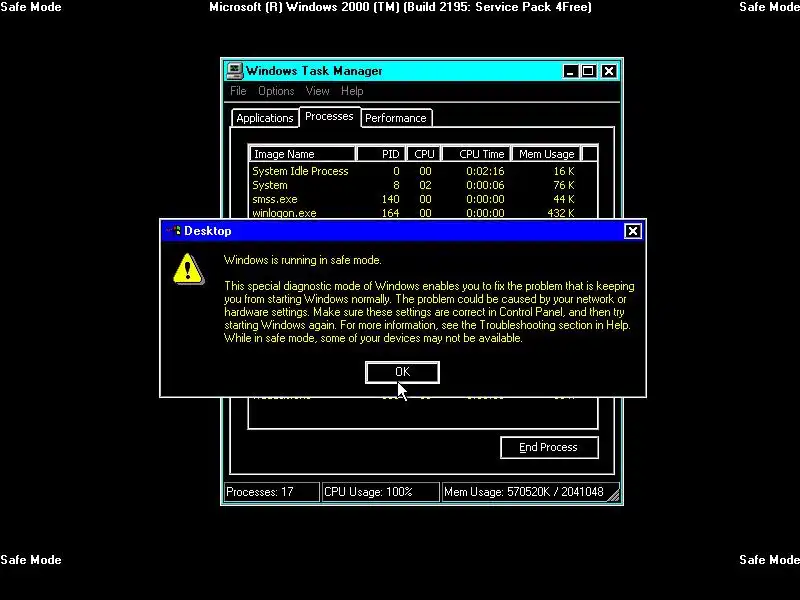
Task: Click the End Process button
Action: (549, 447)
